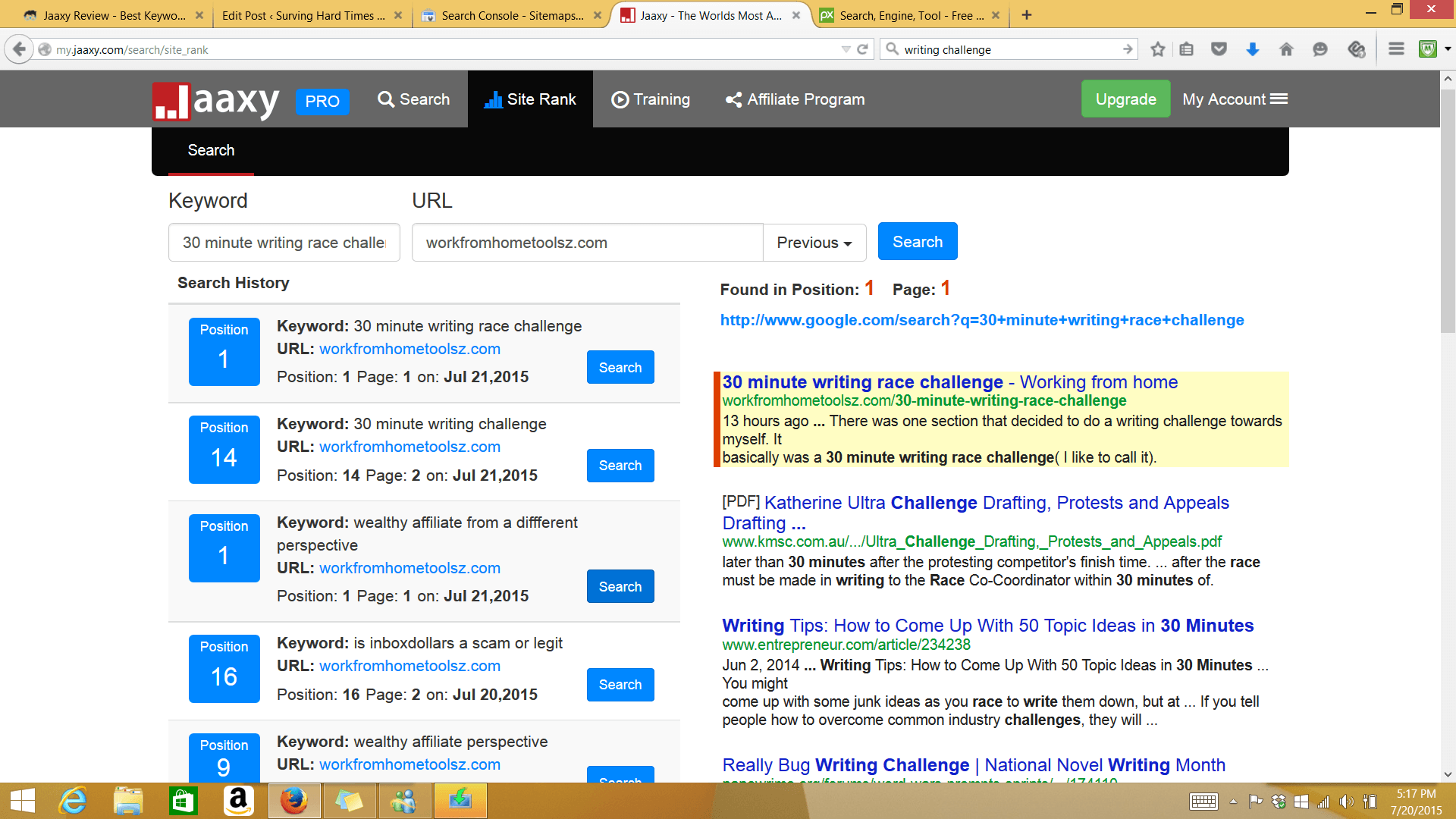Image resolution: width=1456 pixels, height=819 pixels.
Task: Reload the page with the refresh icon
Action: click(x=862, y=49)
